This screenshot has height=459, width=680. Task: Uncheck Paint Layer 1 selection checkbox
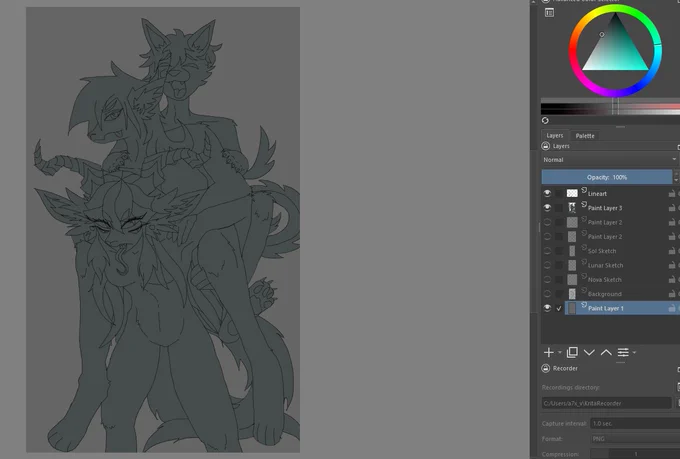(x=559, y=308)
